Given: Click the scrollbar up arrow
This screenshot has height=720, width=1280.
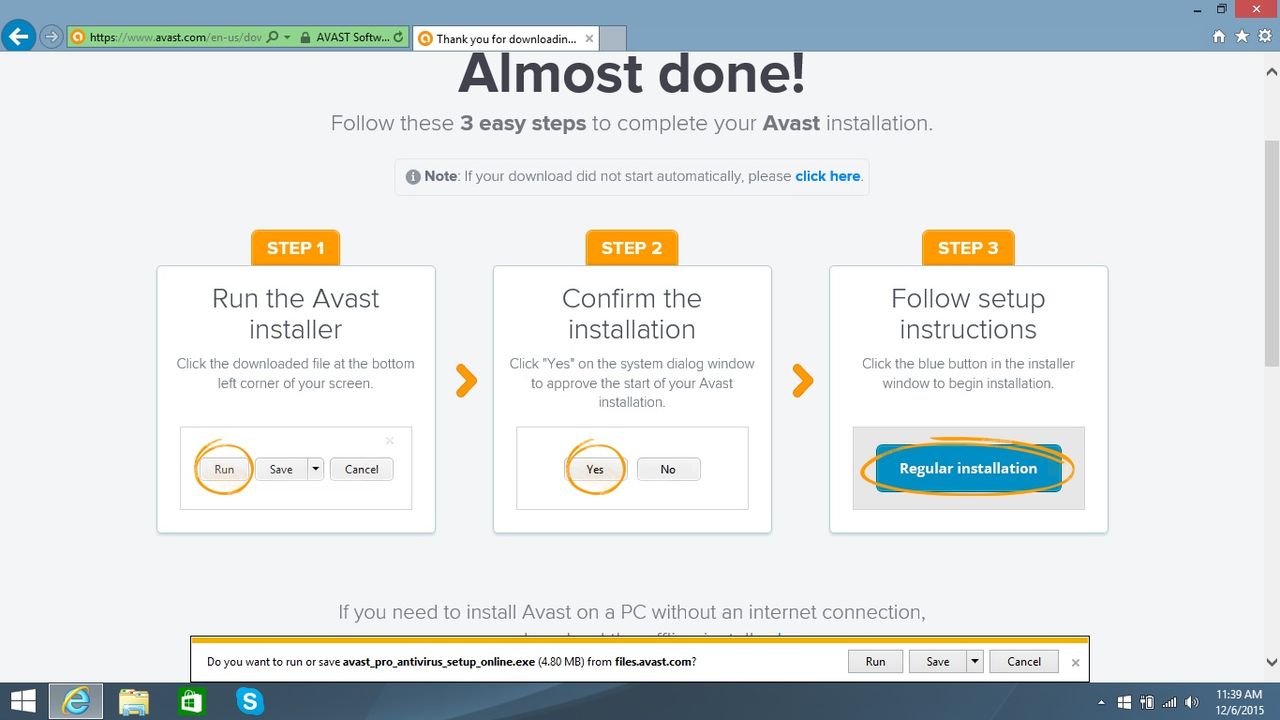Looking at the screenshot, I should pos(1272,72).
